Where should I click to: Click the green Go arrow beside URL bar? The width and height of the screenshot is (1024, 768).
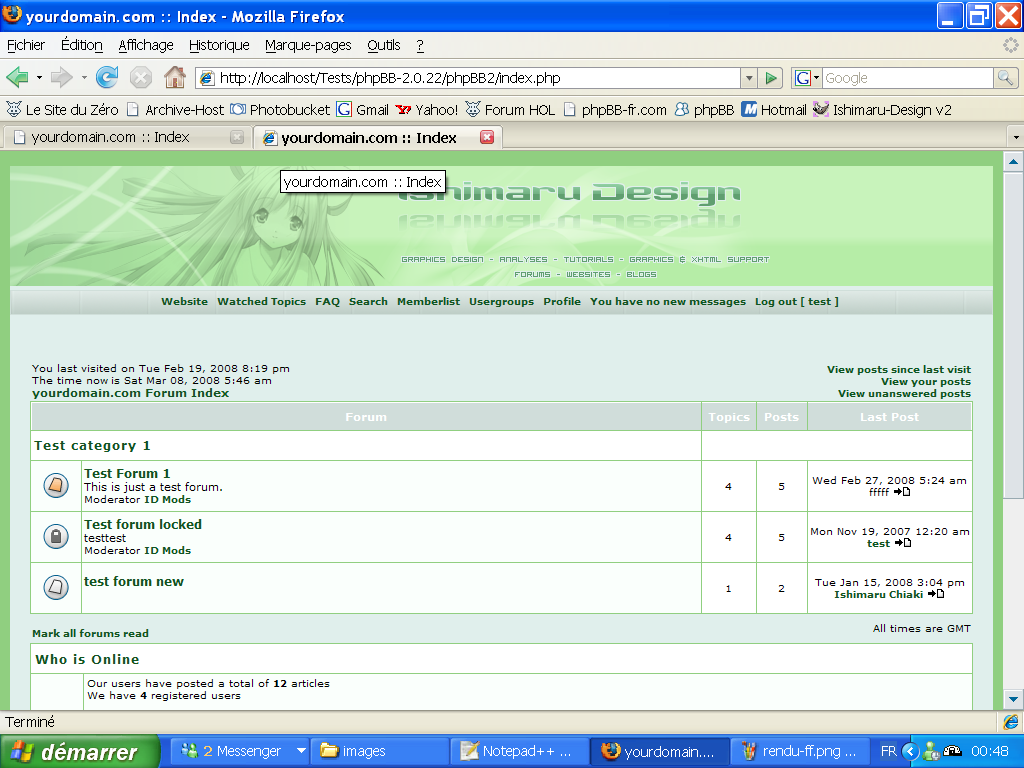[x=771, y=78]
